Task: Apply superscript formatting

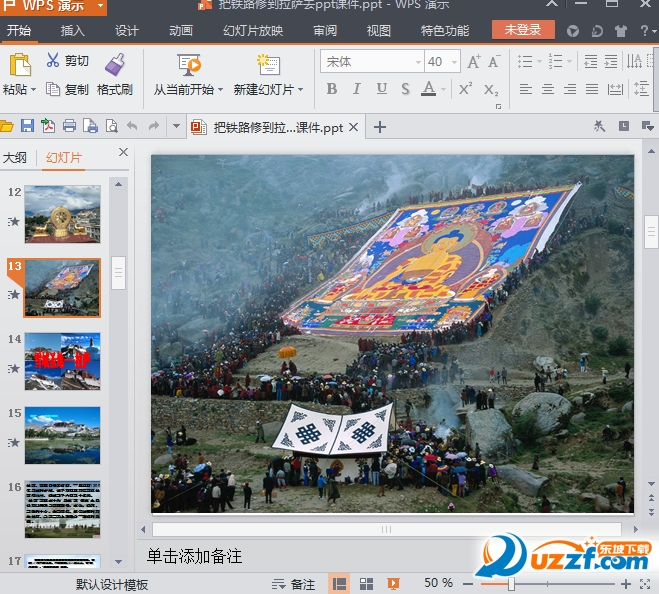Action: click(465, 89)
